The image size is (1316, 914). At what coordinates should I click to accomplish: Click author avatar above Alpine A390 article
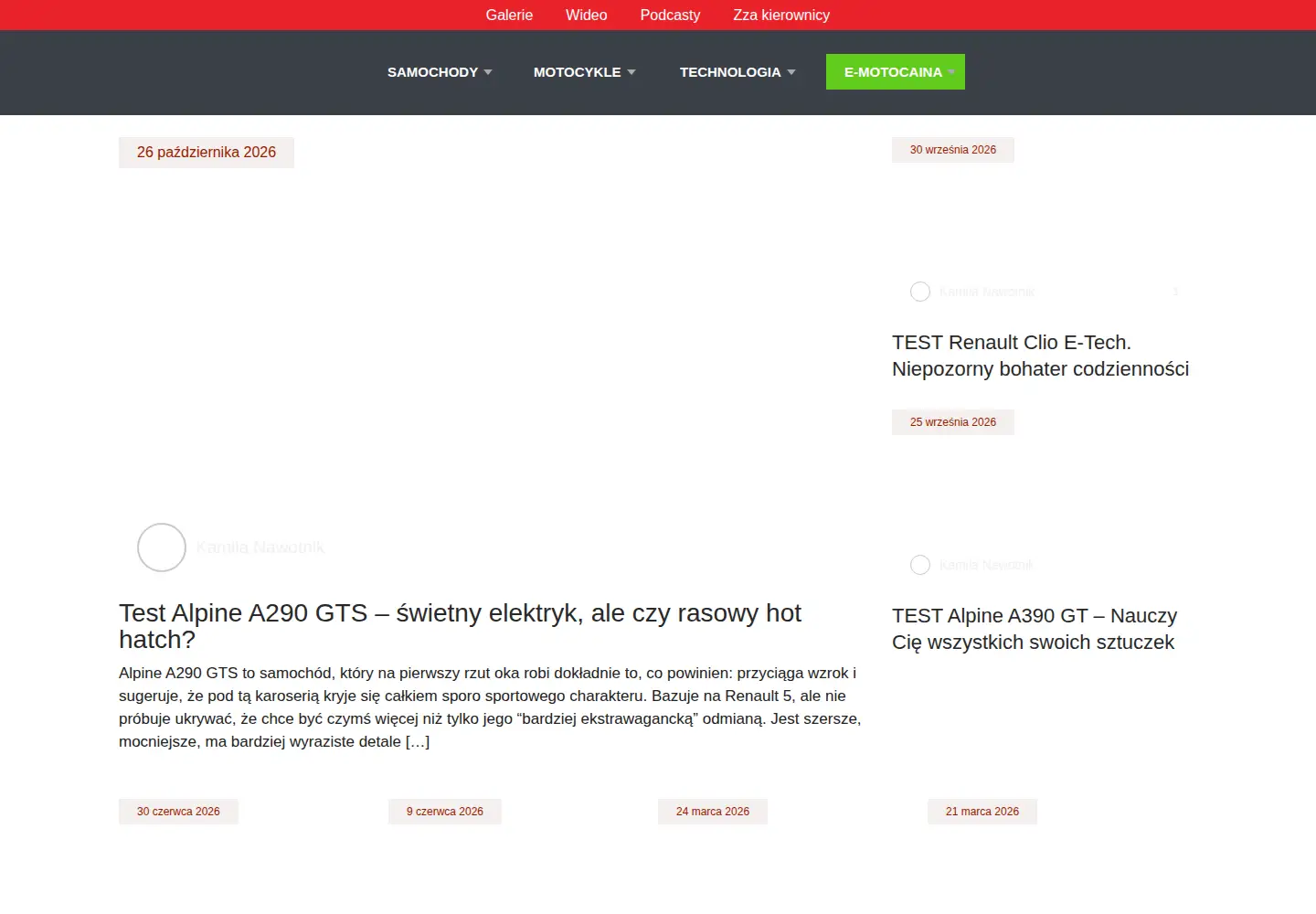point(920,565)
